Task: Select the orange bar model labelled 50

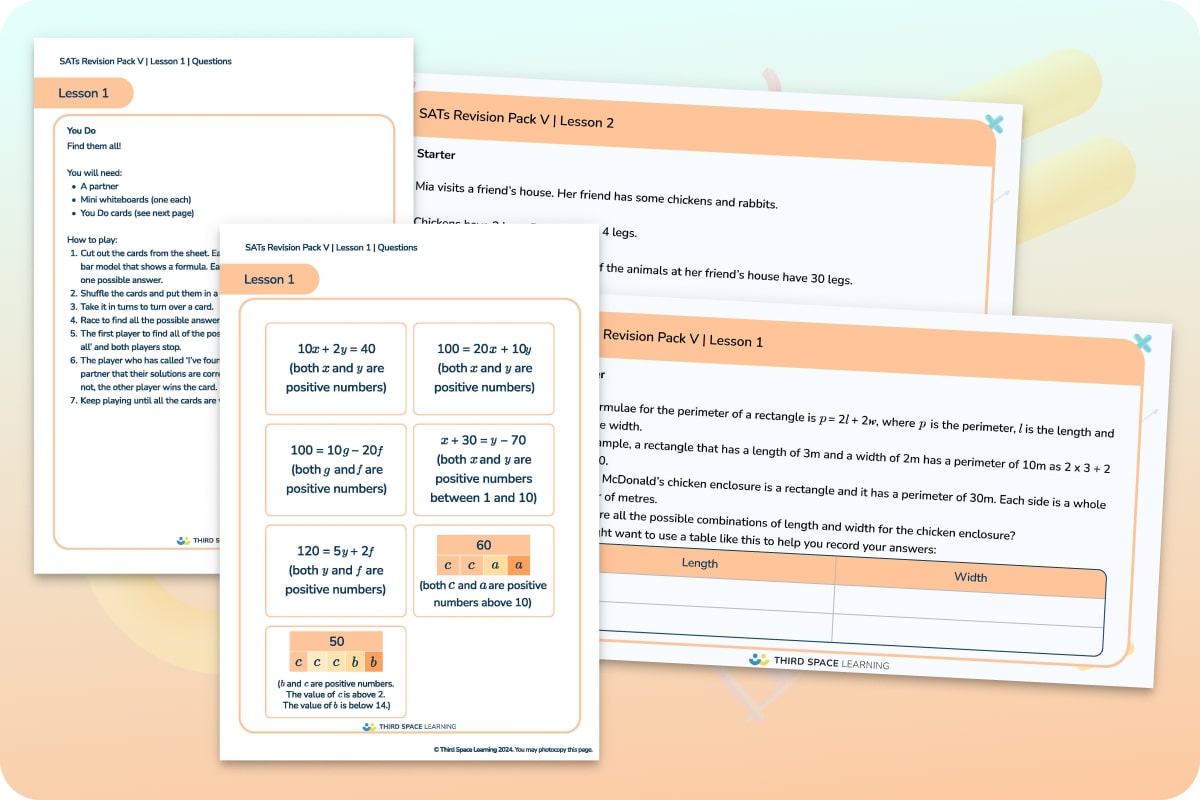Action: tap(336, 650)
